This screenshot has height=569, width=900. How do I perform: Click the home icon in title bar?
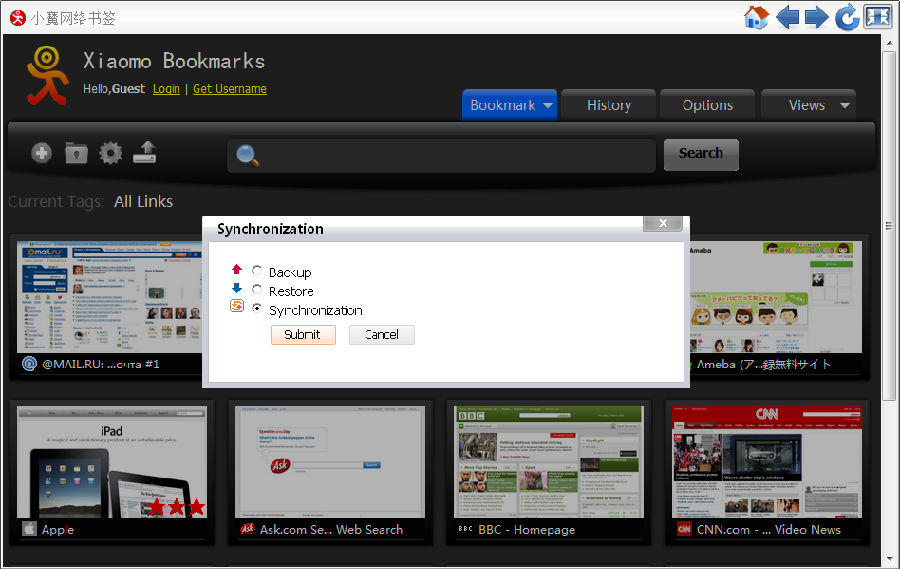click(x=756, y=17)
